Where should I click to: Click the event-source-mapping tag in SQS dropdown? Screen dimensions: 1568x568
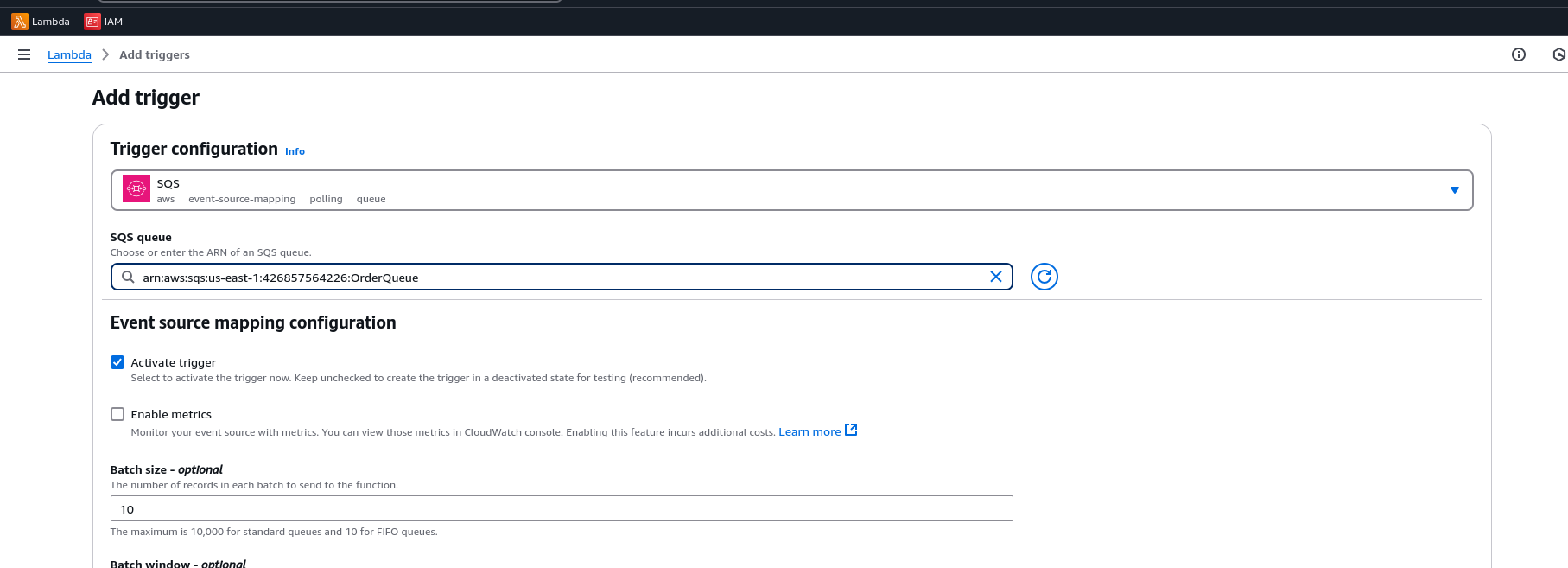click(242, 199)
